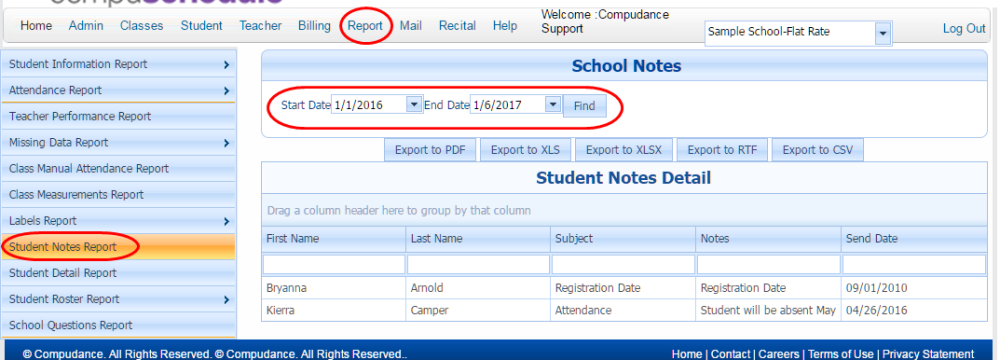Open the Billing menu

(314, 26)
